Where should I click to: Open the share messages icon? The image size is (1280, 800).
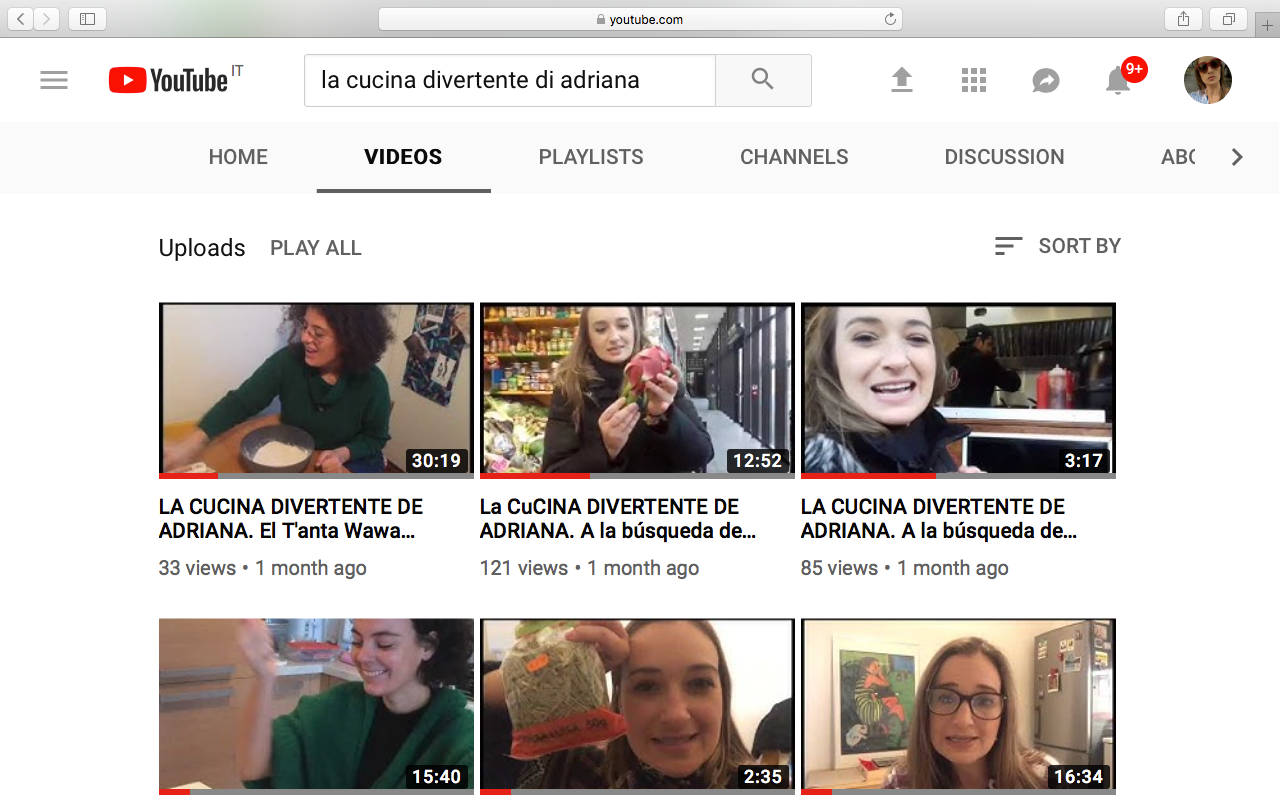coord(1045,80)
